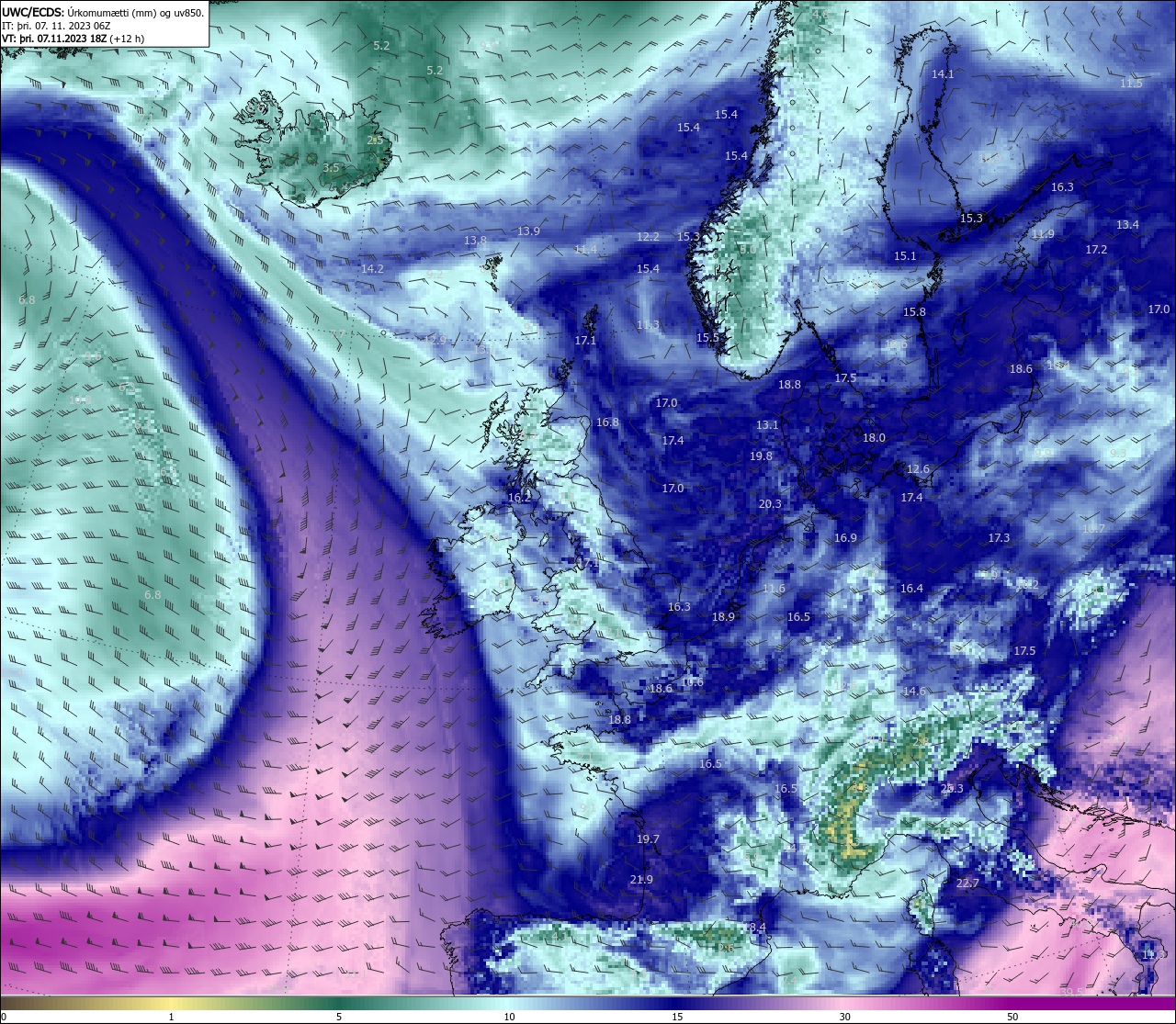
Task: Click the 16.8 value east of Scotland
Action: [607, 422]
